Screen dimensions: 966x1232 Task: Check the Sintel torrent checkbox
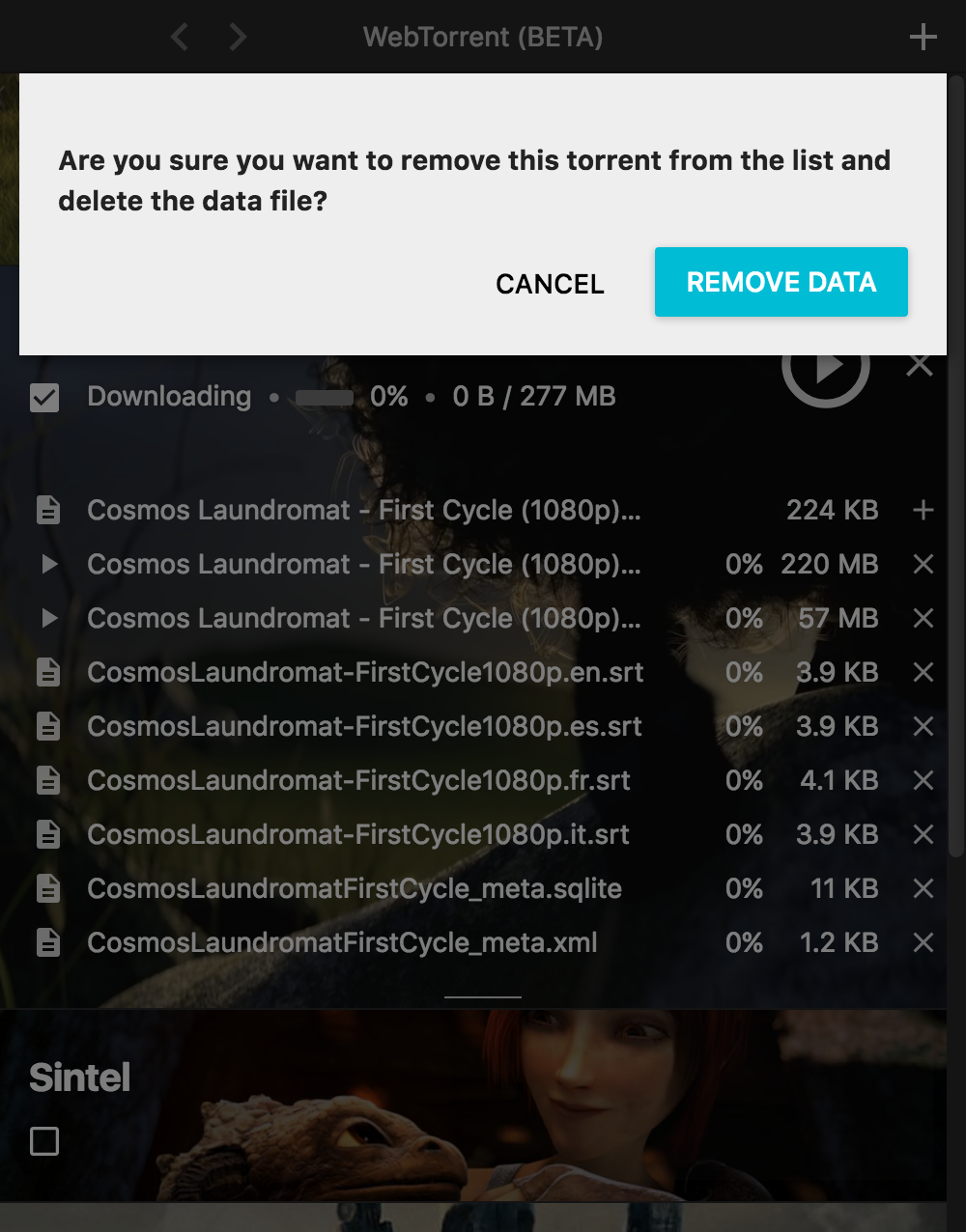pos(44,1141)
